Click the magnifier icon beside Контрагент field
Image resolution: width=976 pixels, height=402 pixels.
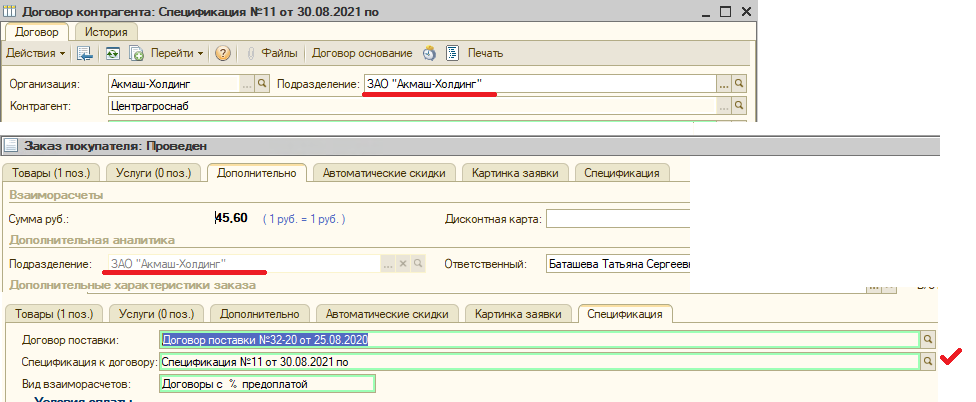(x=739, y=106)
